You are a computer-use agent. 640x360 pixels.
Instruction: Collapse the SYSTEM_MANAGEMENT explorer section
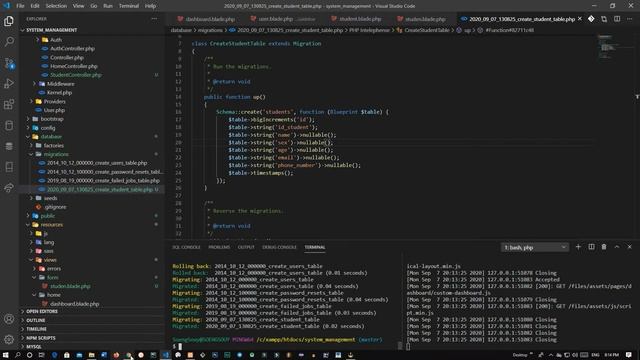[x=51, y=30]
